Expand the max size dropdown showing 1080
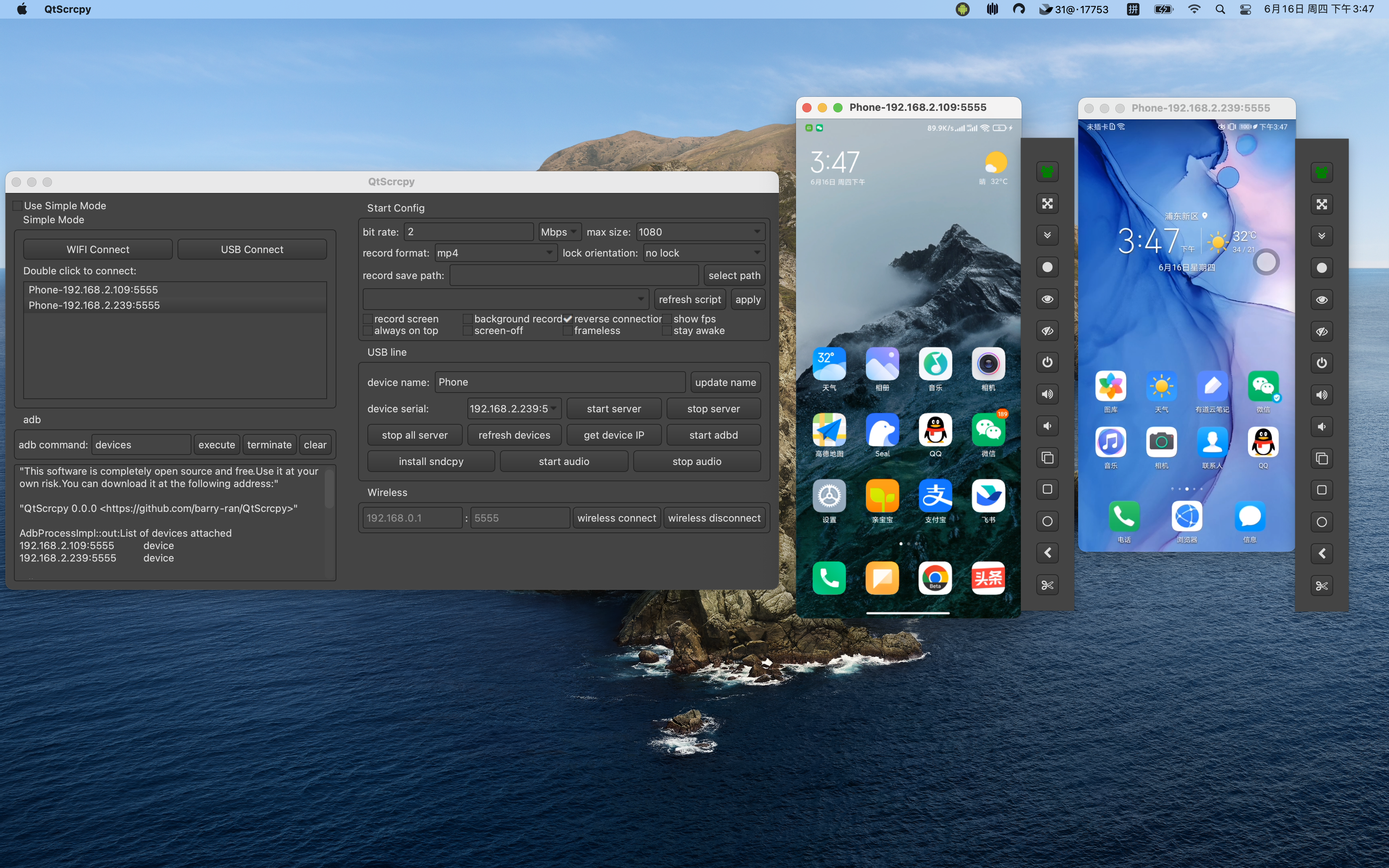This screenshot has height=868, width=1389. pyautogui.click(x=757, y=232)
